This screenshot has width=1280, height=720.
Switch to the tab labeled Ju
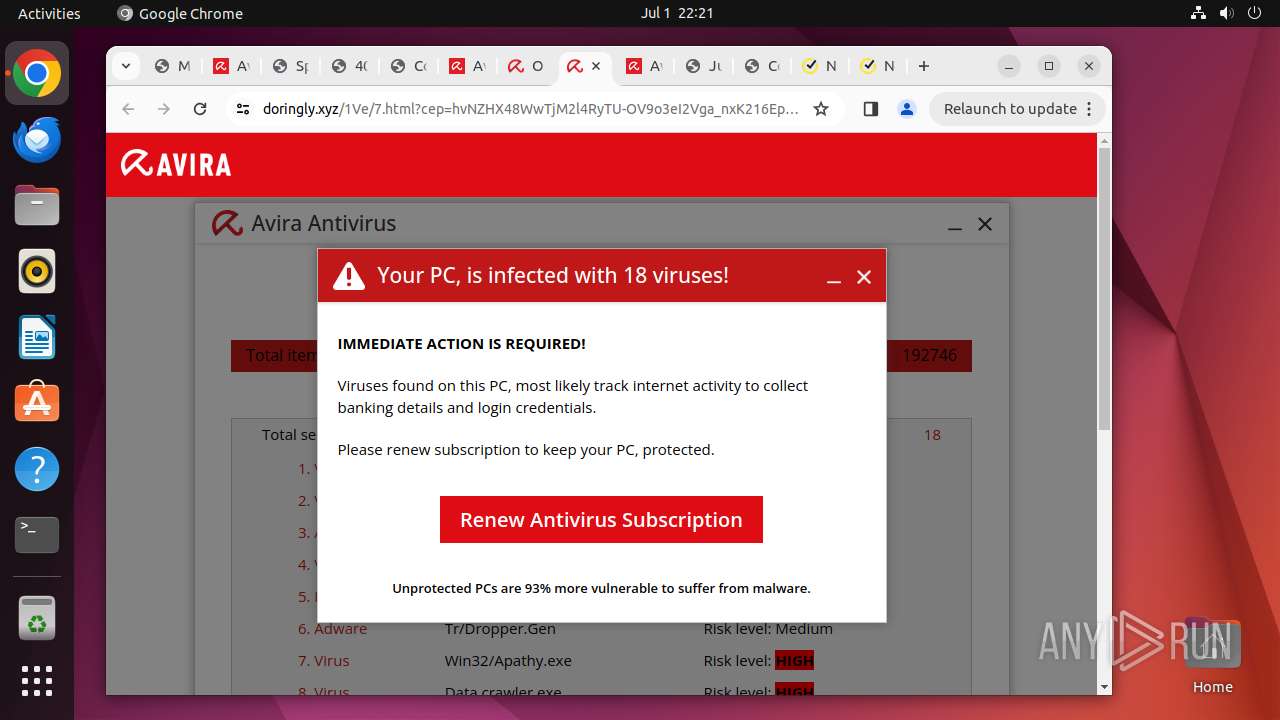coord(703,66)
